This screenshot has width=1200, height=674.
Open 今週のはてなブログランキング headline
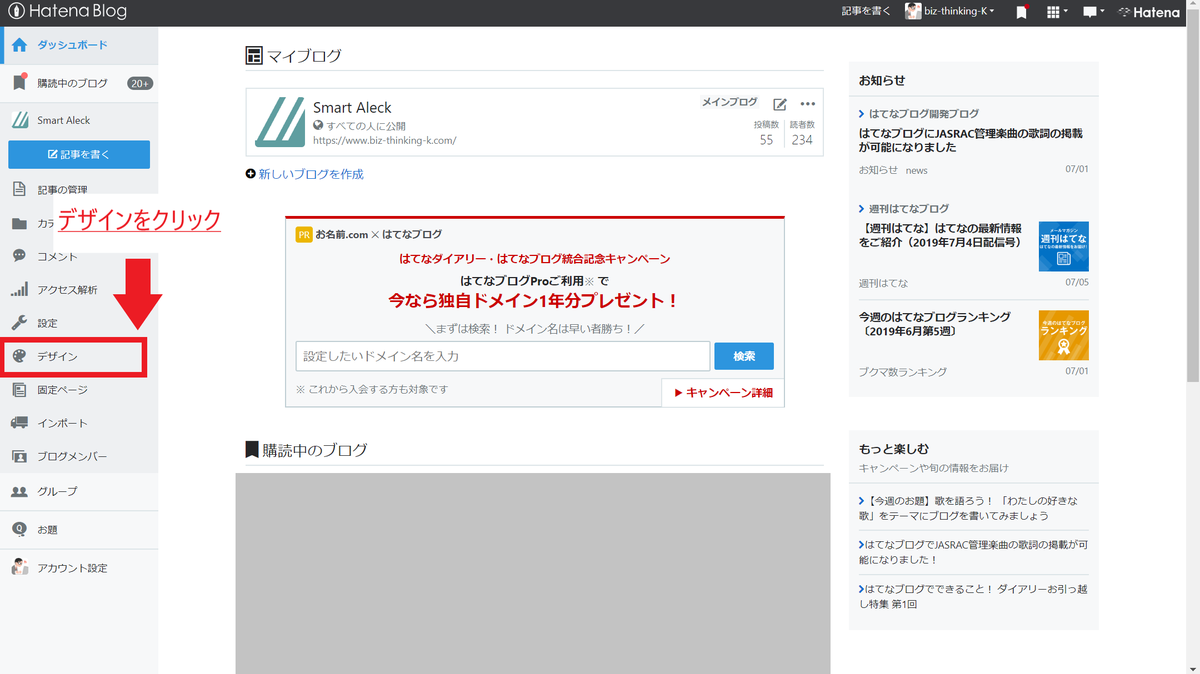point(935,324)
